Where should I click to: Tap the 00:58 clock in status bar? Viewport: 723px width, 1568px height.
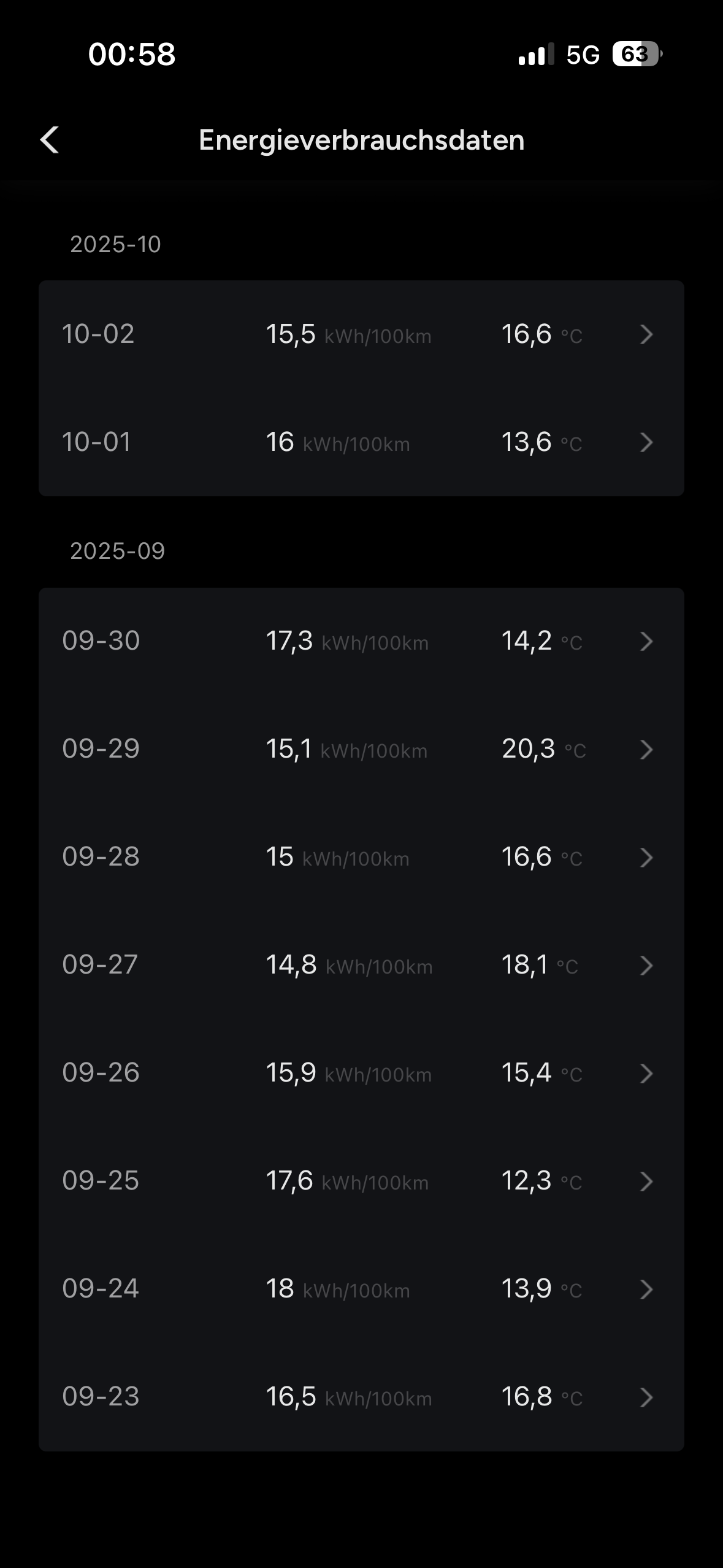click(132, 54)
